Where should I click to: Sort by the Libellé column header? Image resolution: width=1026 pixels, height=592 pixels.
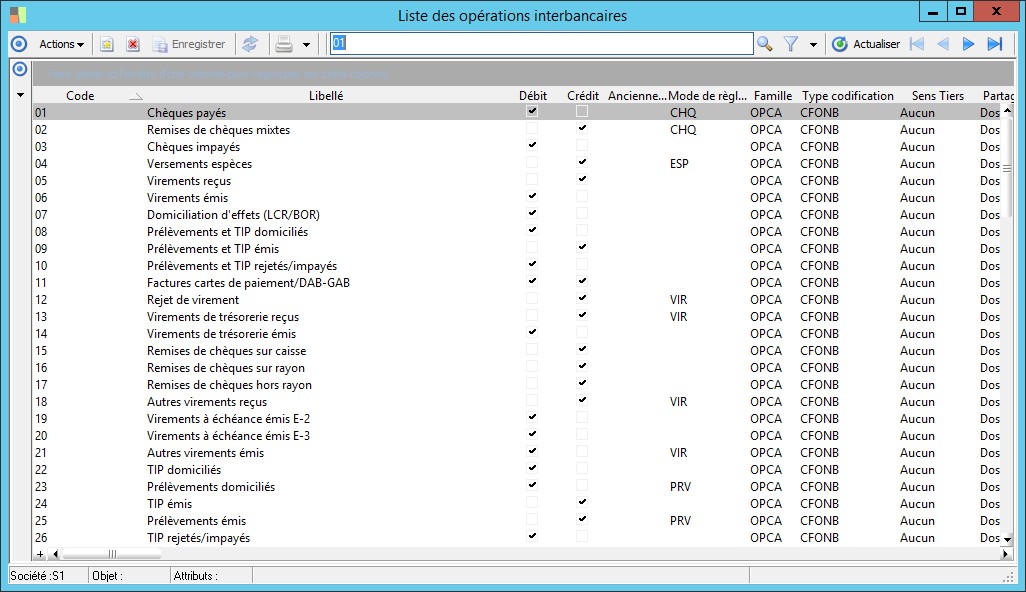click(326, 96)
